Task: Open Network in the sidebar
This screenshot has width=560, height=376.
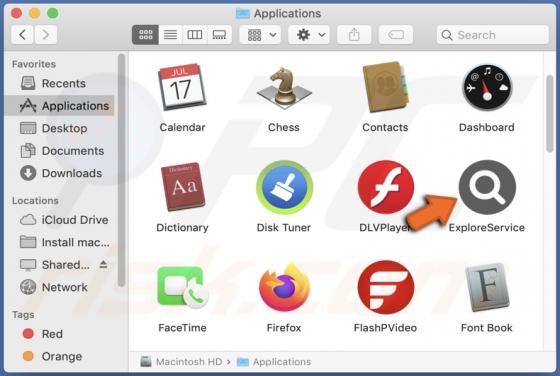Action: 59,287
